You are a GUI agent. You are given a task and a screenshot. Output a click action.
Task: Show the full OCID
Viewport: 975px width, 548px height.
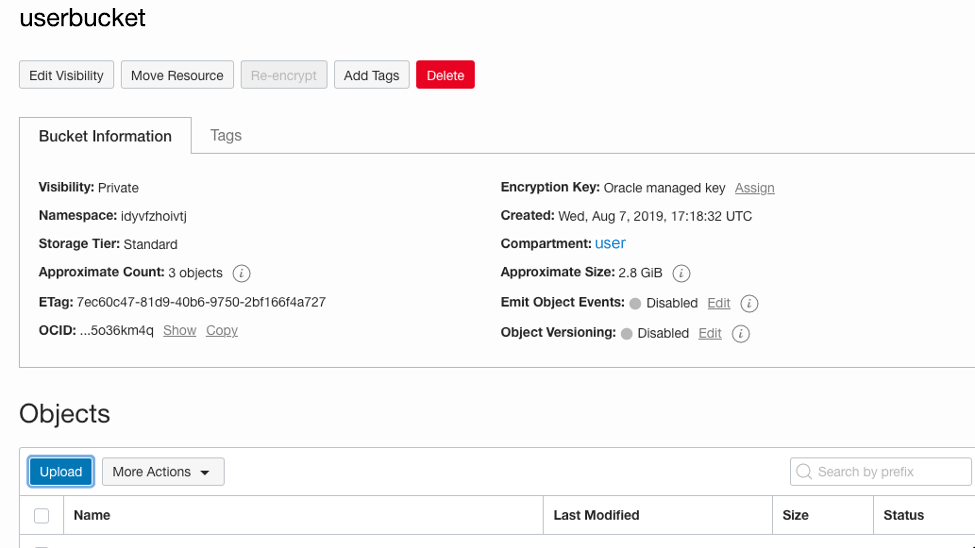179,331
